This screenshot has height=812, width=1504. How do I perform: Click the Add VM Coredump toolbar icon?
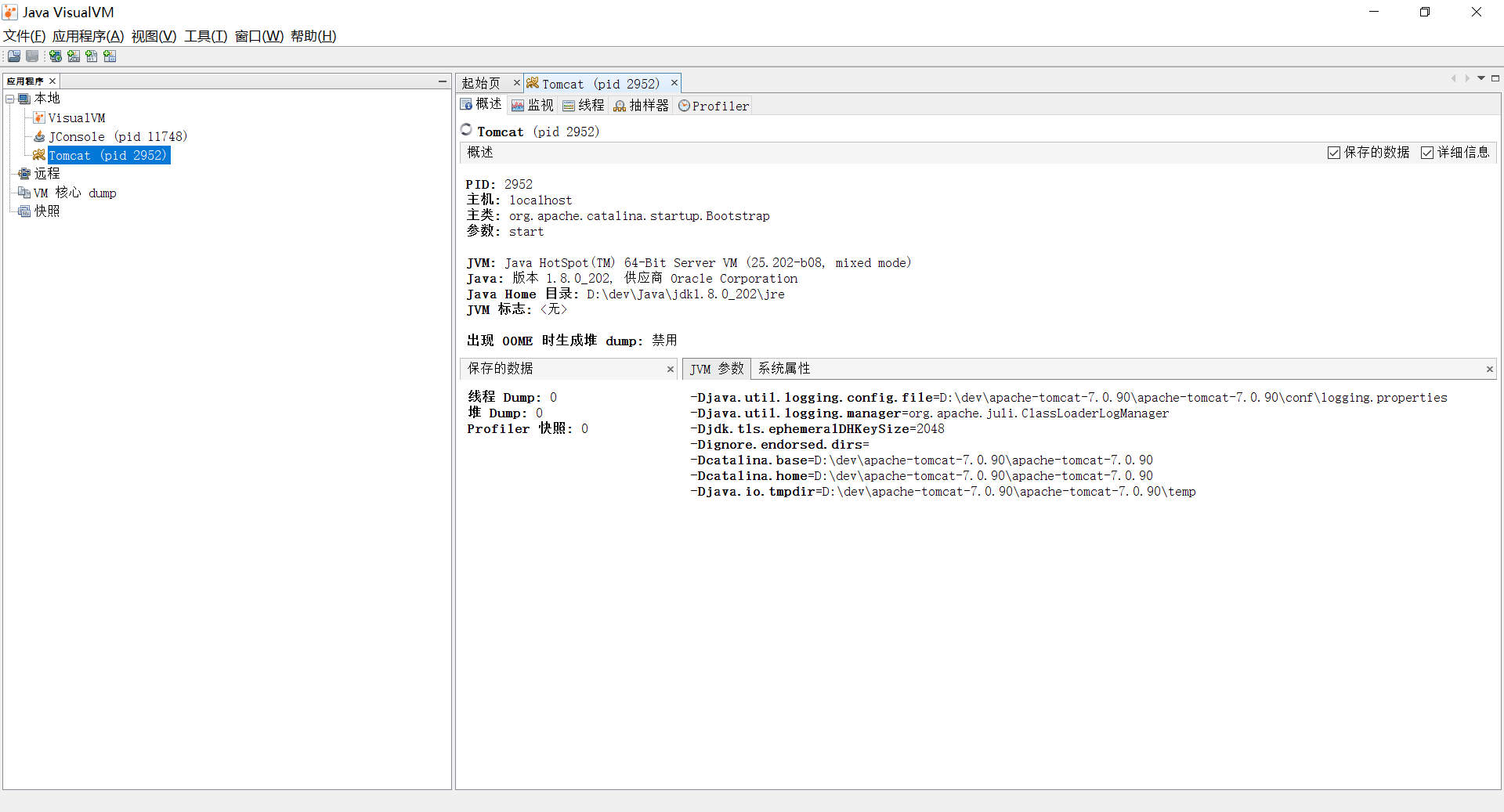pyautogui.click(x=92, y=56)
